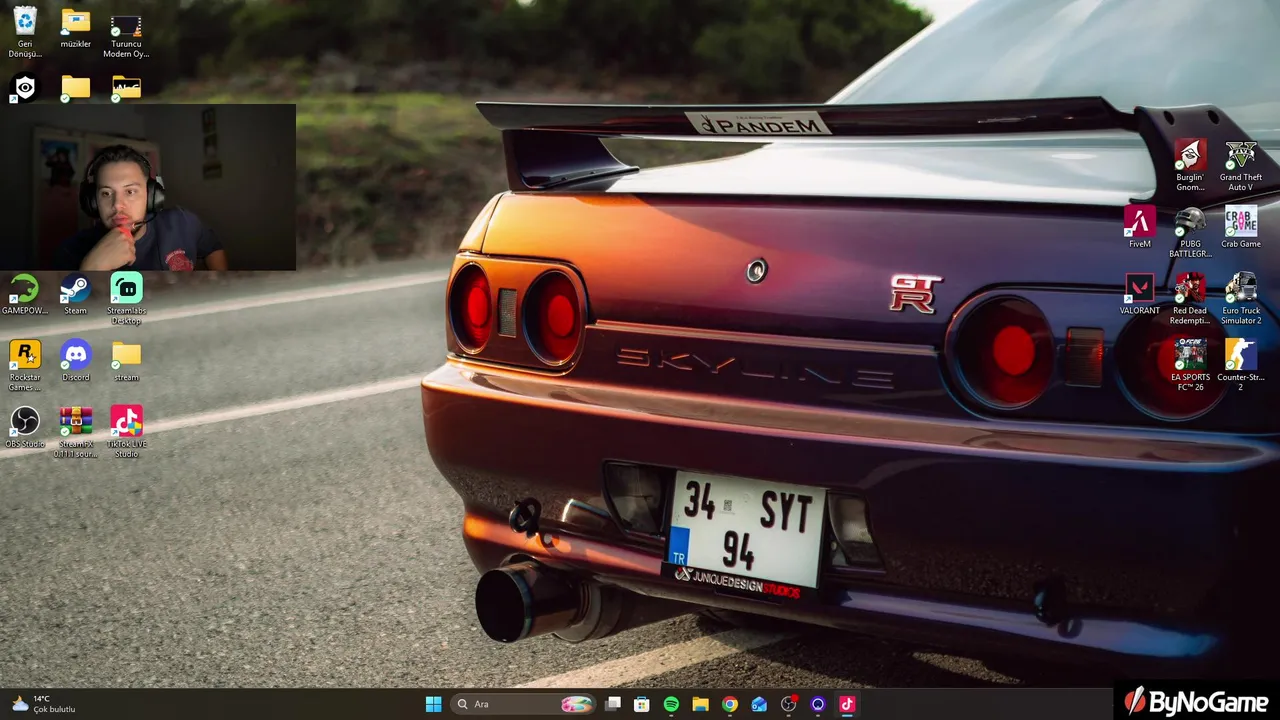Open Spotify from the taskbar

pos(671,704)
